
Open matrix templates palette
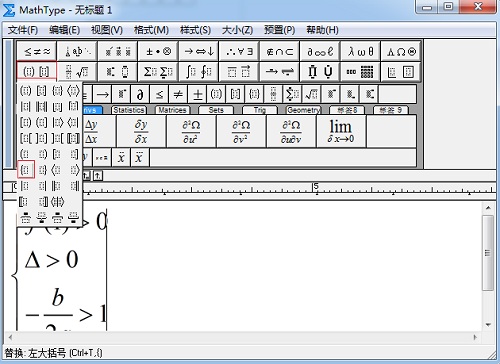[x=361, y=72]
